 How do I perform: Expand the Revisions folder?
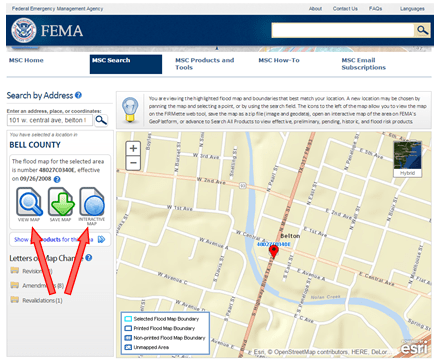[14, 271]
